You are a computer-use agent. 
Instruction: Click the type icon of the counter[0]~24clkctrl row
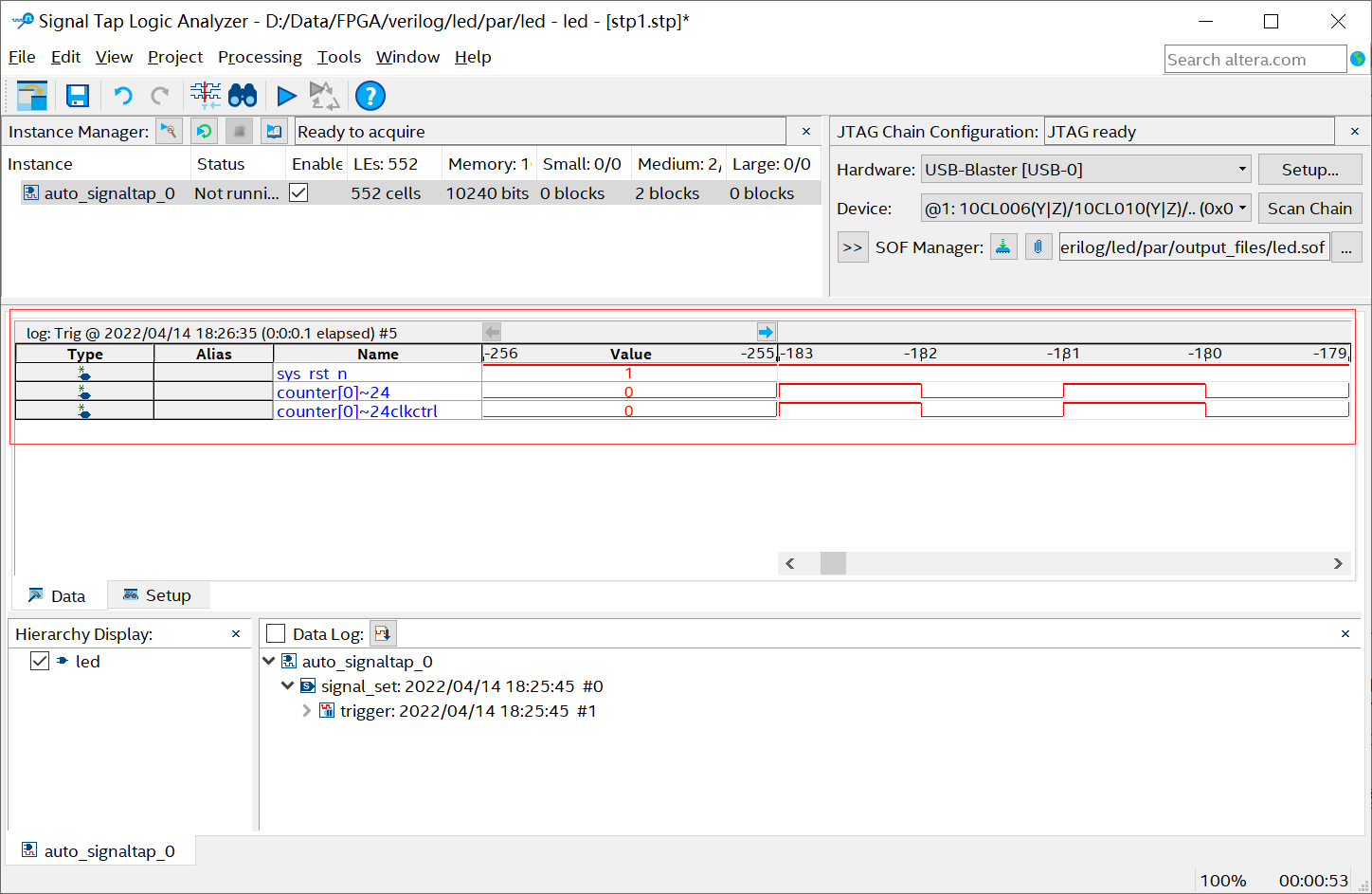click(84, 411)
